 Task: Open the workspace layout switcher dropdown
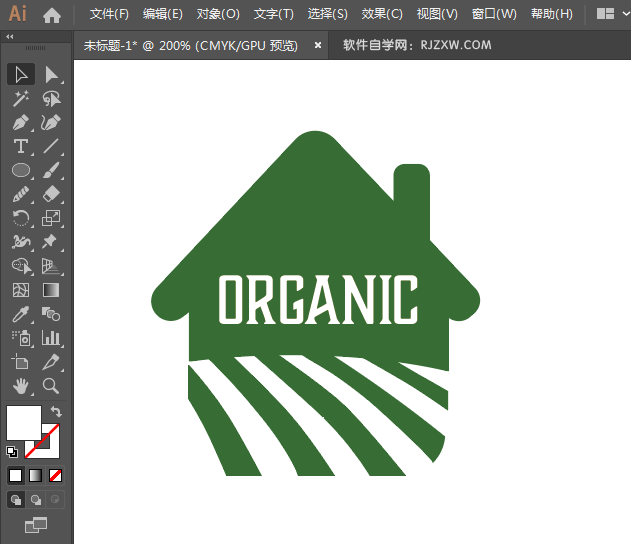coord(612,14)
